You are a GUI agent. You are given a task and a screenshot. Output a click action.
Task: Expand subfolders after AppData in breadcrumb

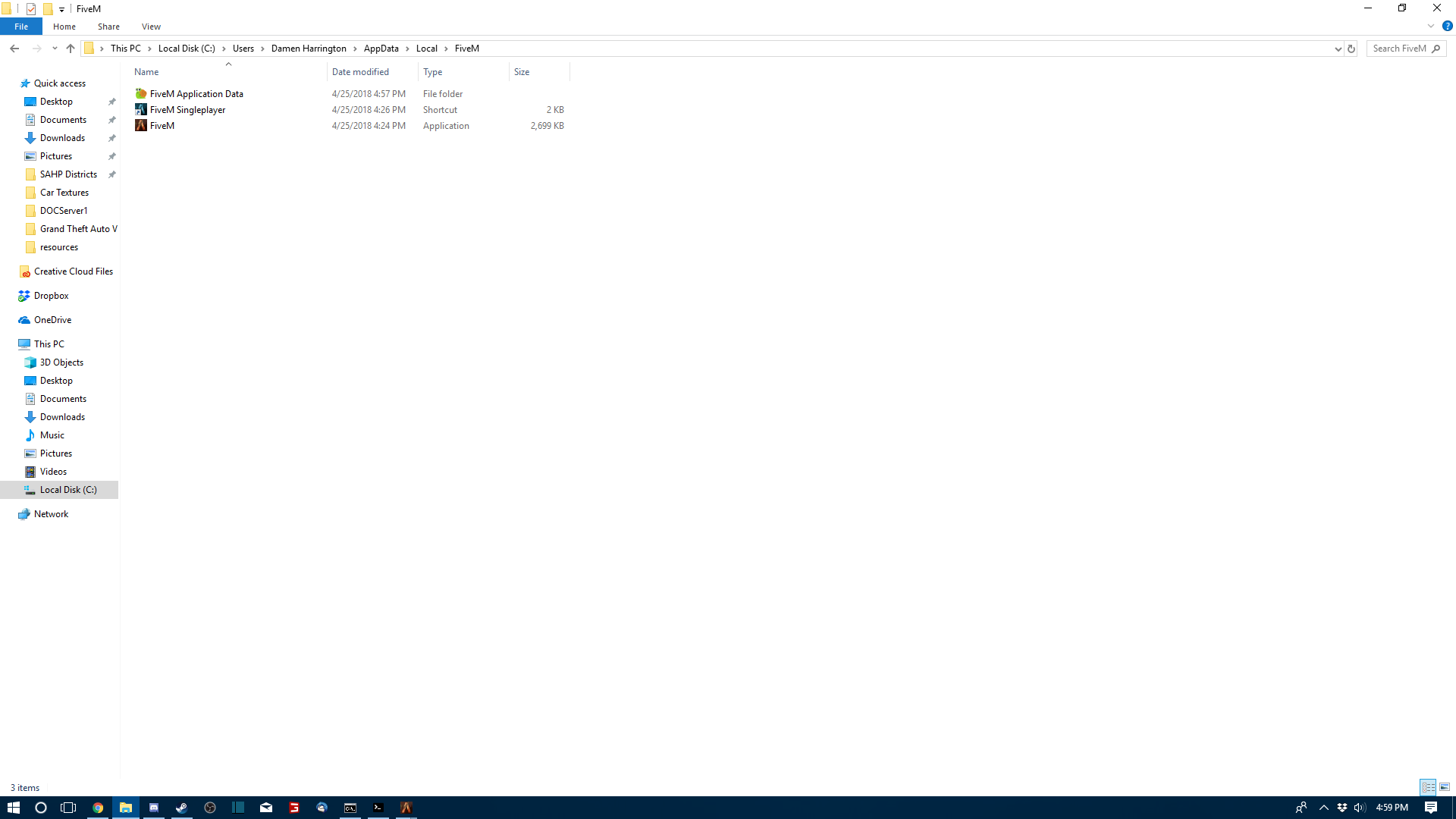(407, 49)
